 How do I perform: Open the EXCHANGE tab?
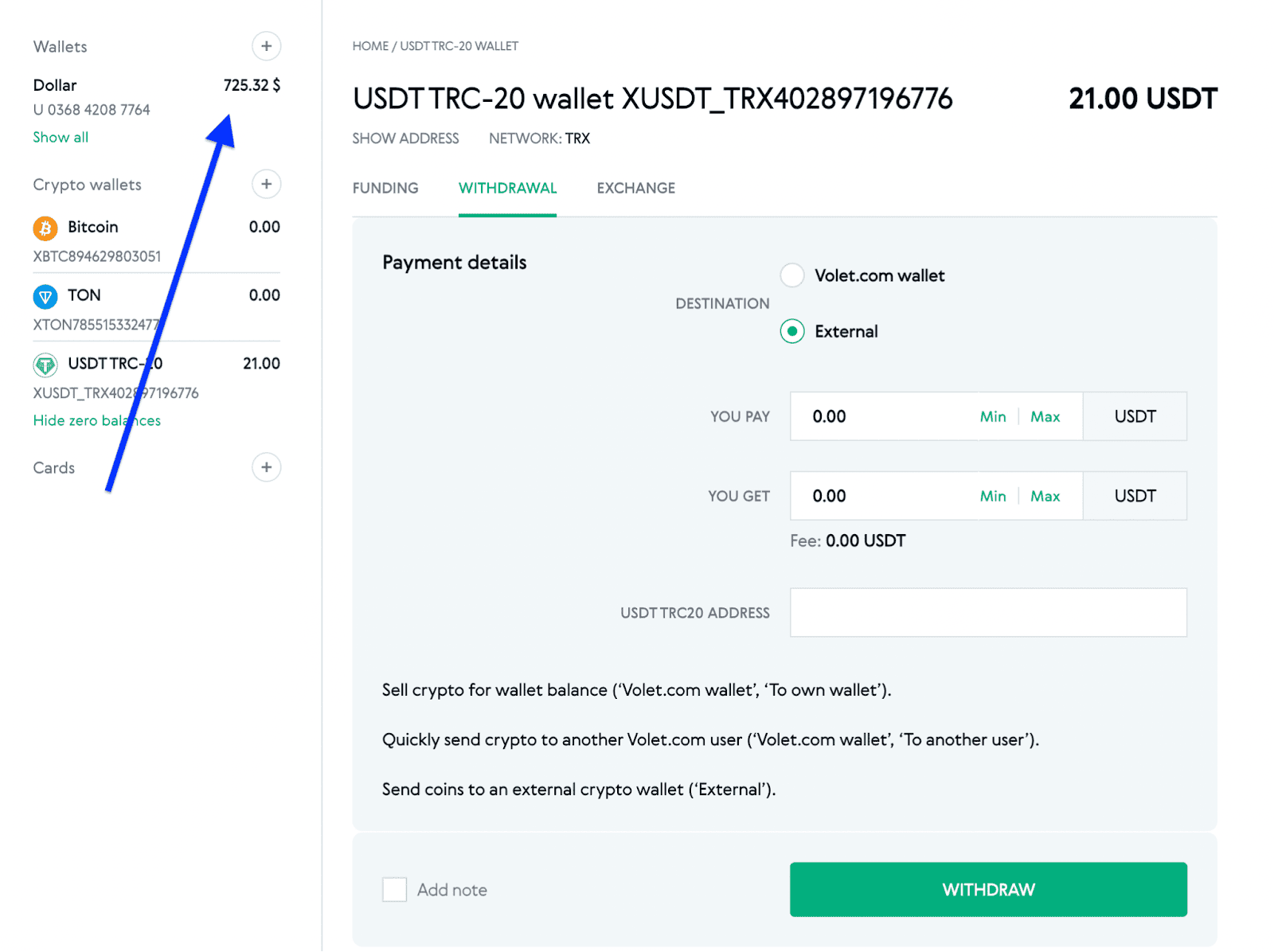635,188
